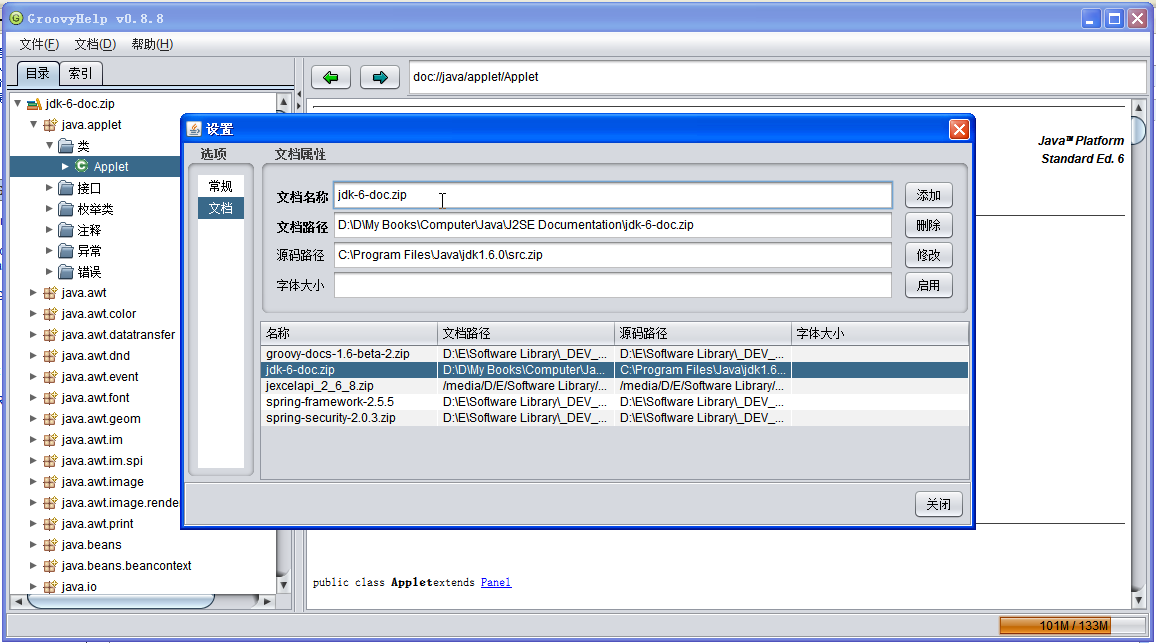Select 文档 in settings options list
The image size is (1156, 643).
(220, 209)
